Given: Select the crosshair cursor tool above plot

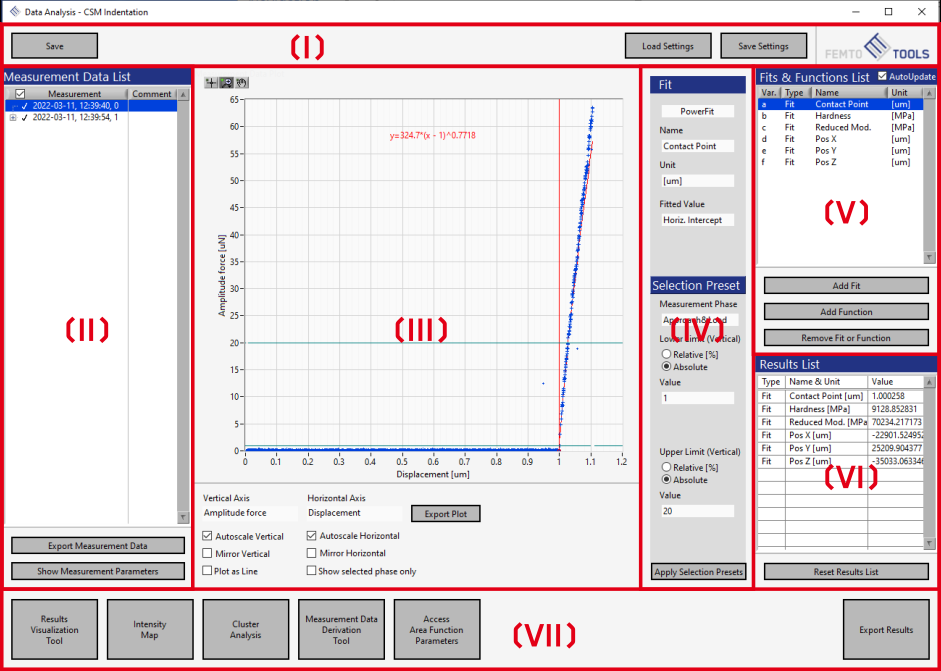Looking at the screenshot, I should [x=211, y=82].
